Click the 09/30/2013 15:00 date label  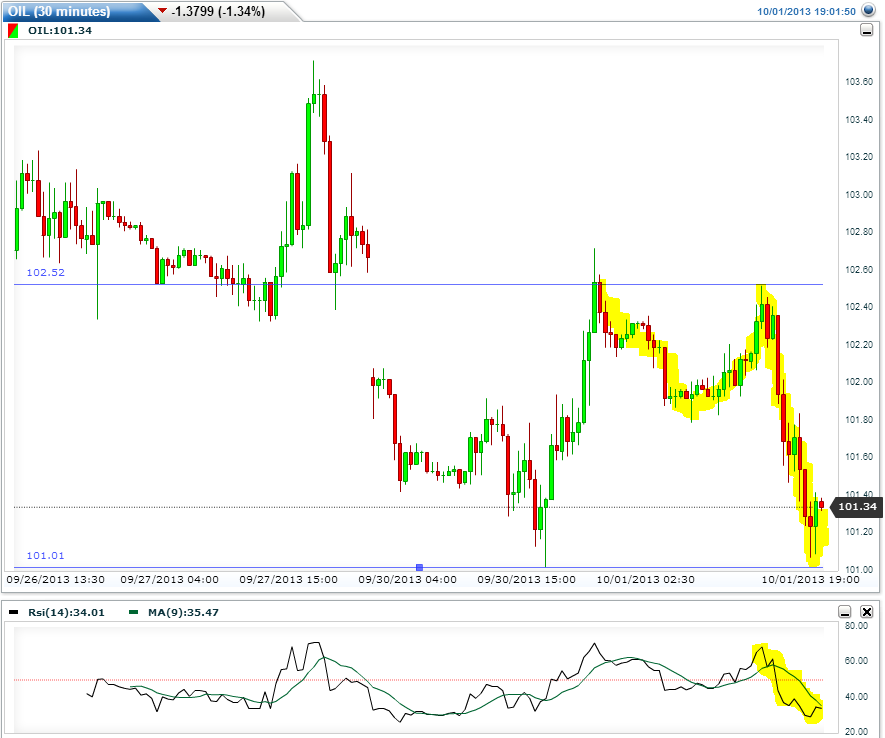coord(527,579)
